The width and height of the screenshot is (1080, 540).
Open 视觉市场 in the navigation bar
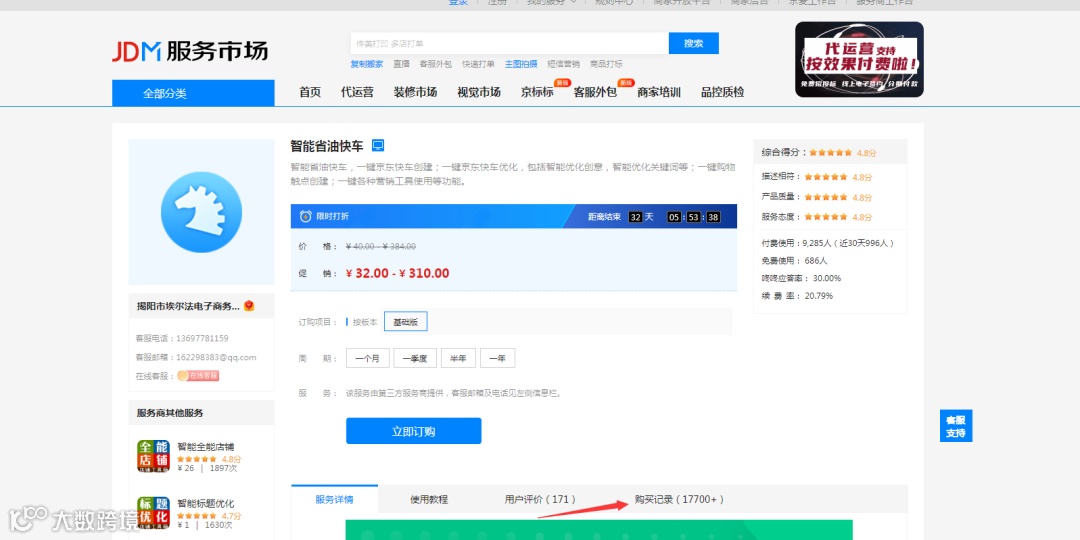tap(479, 92)
